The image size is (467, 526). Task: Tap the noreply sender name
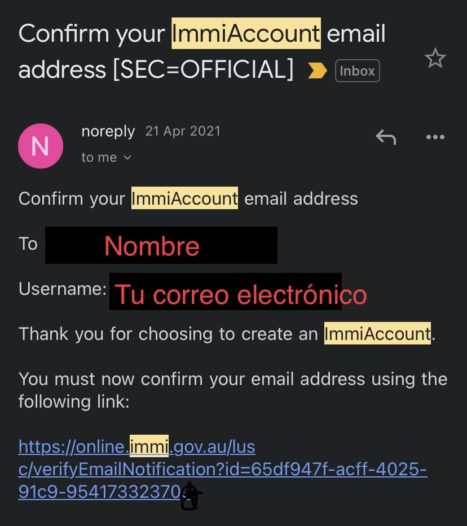pos(108,131)
